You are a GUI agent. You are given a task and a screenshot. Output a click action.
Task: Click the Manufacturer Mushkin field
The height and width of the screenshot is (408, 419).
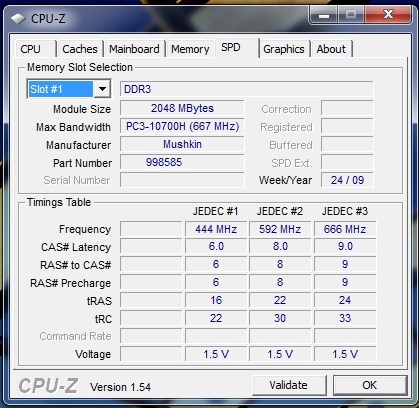tap(182, 144)
